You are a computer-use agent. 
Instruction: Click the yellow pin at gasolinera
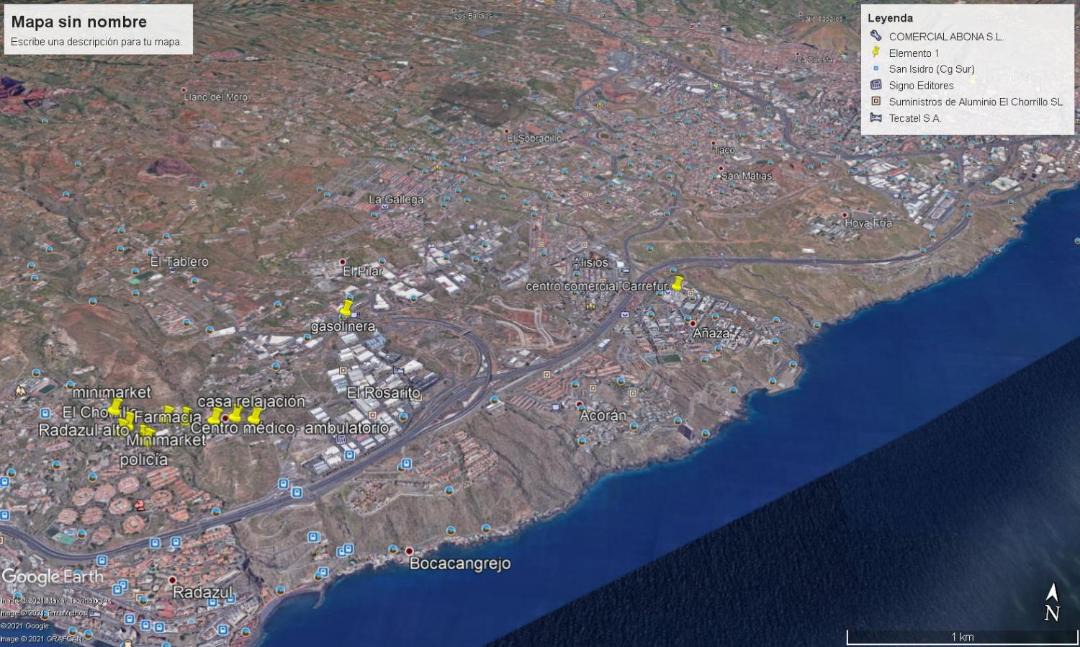347,307
